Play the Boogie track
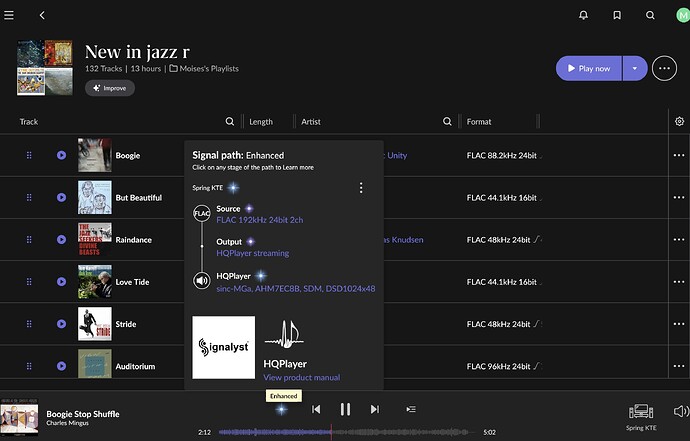The height and width of the screenshot is (441, 690). (61, 155)
